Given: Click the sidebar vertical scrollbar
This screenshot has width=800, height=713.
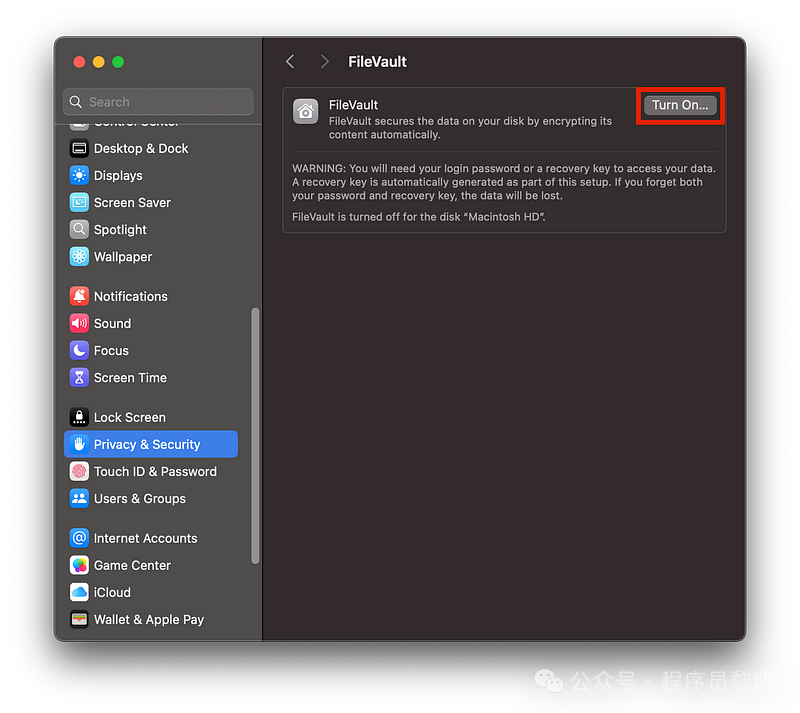Looking at the screenshot, I should [255, 436].
